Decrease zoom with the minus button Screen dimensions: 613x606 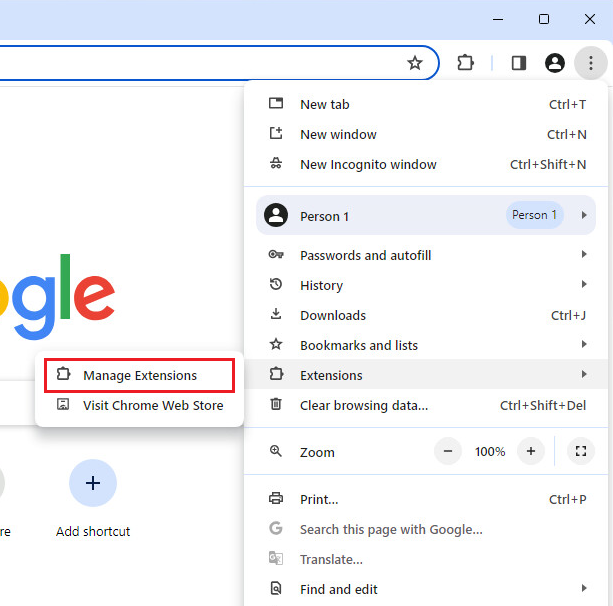[x=448, y=451]
